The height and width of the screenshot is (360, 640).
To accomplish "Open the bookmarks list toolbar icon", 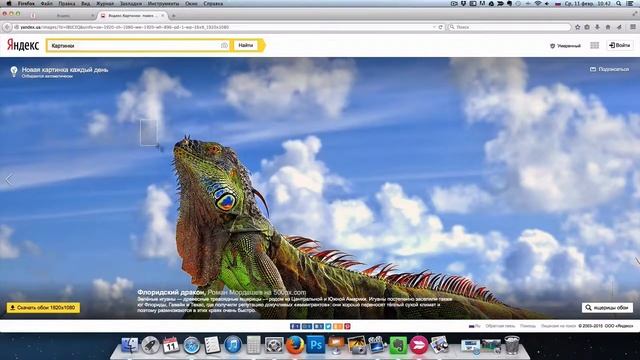I will [587, 27].
